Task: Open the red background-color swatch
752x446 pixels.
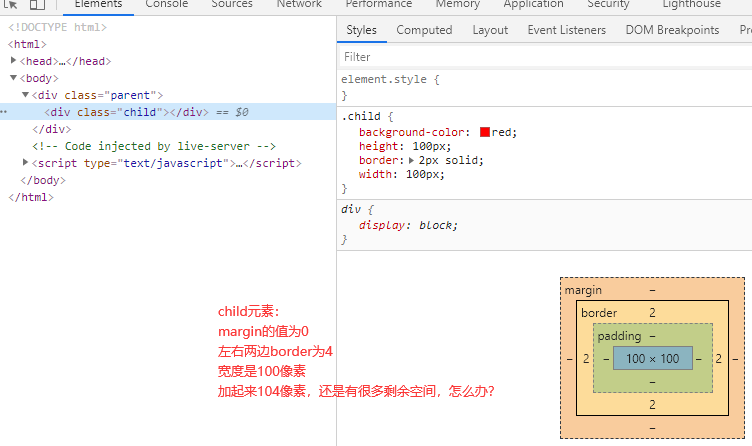Action: (485, 132)
